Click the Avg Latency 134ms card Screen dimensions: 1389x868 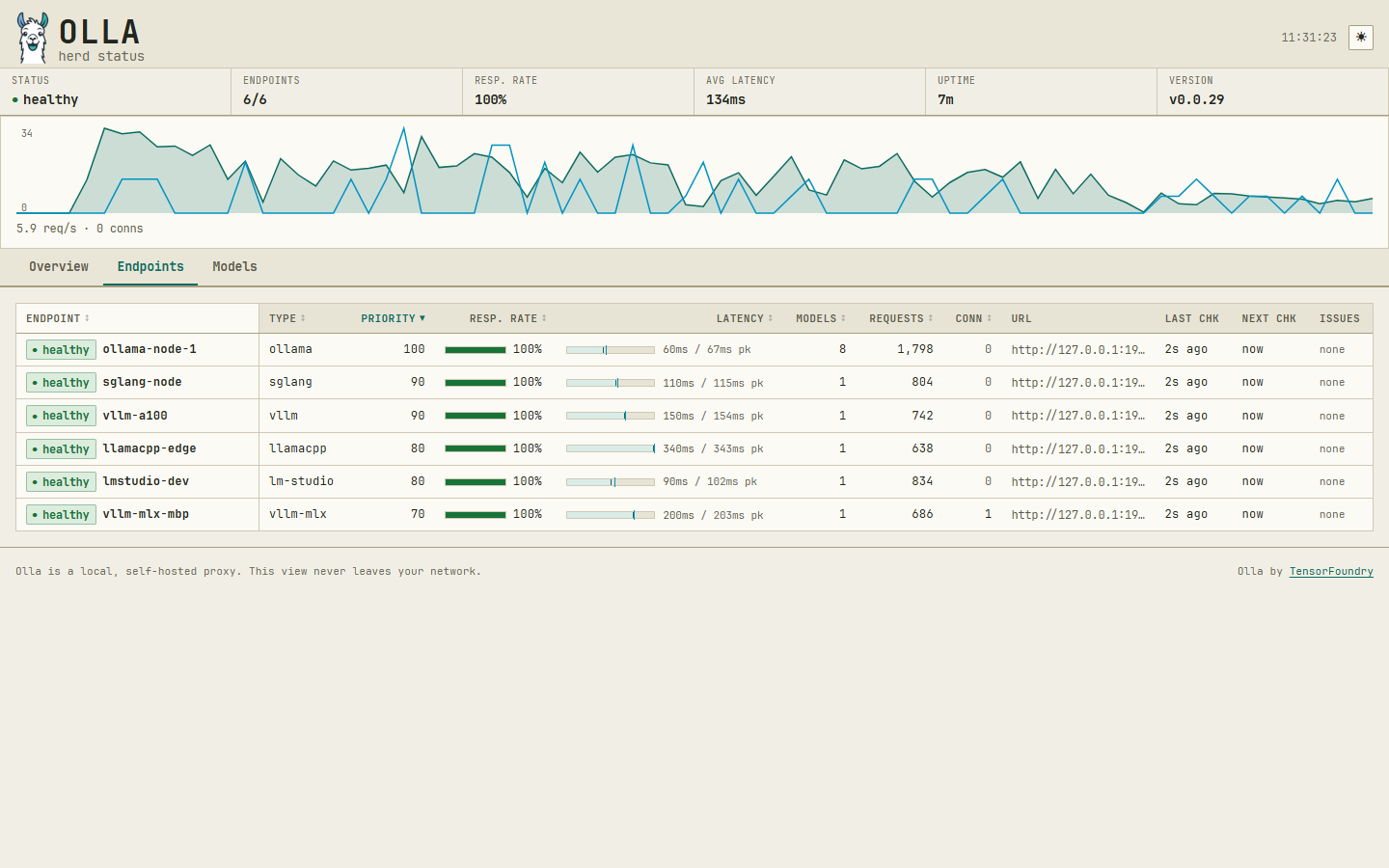tap(809, 92)
